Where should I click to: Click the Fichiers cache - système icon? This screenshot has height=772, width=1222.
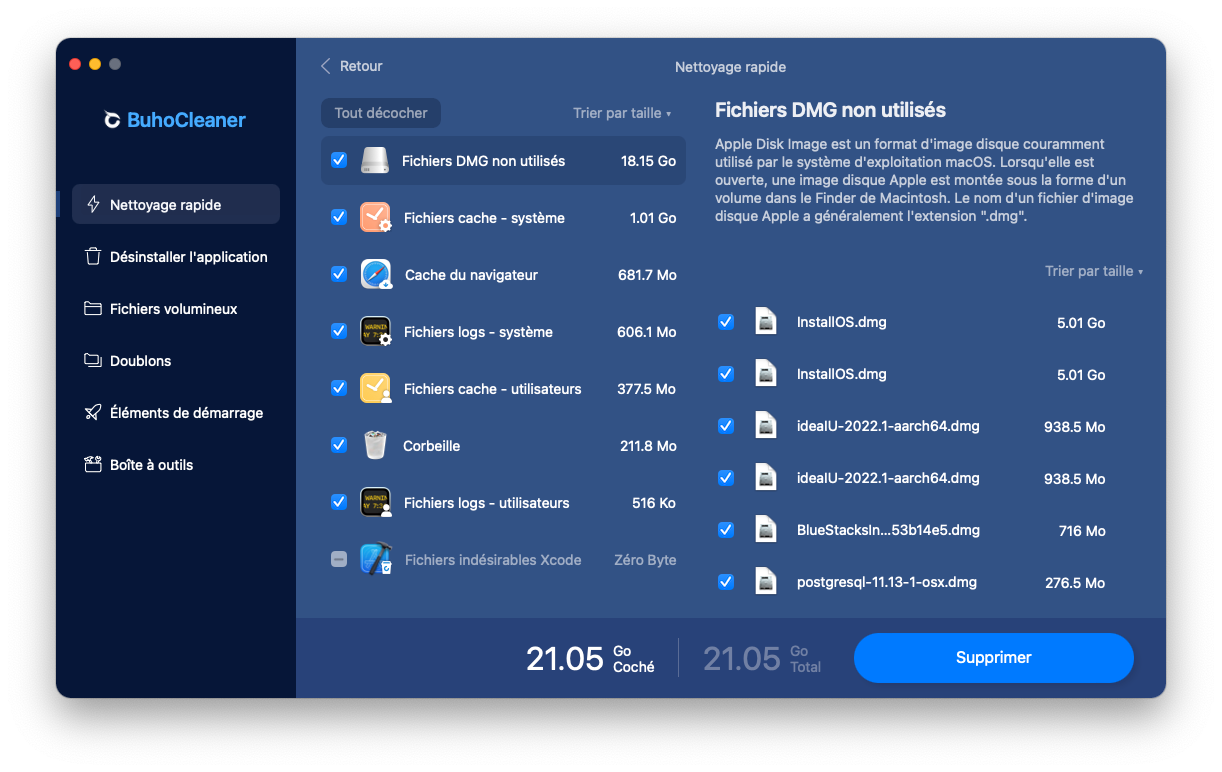[x=375, y=217]
